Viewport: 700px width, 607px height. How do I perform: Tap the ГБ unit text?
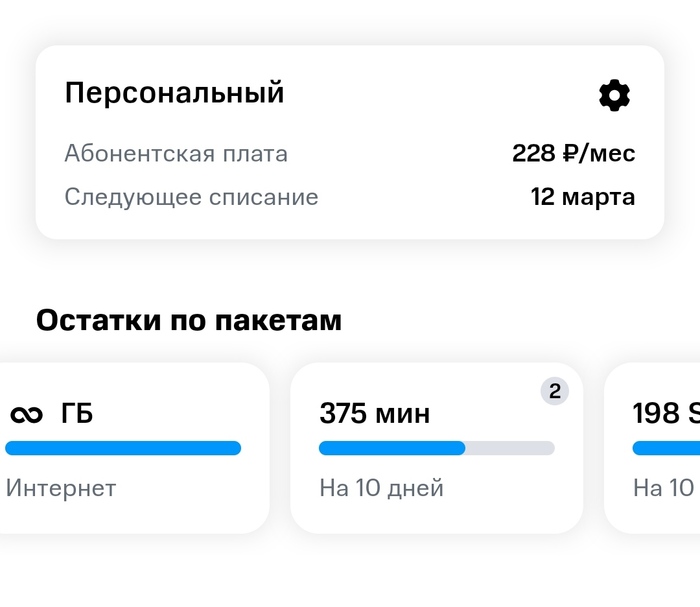[77, 413]
